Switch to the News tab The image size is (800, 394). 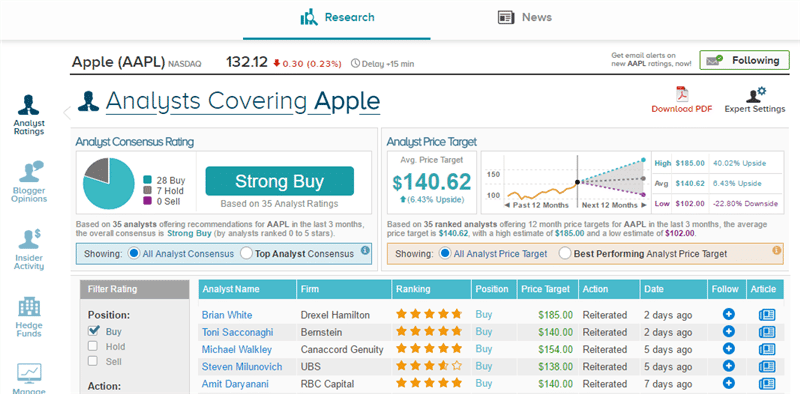[524, 18]
